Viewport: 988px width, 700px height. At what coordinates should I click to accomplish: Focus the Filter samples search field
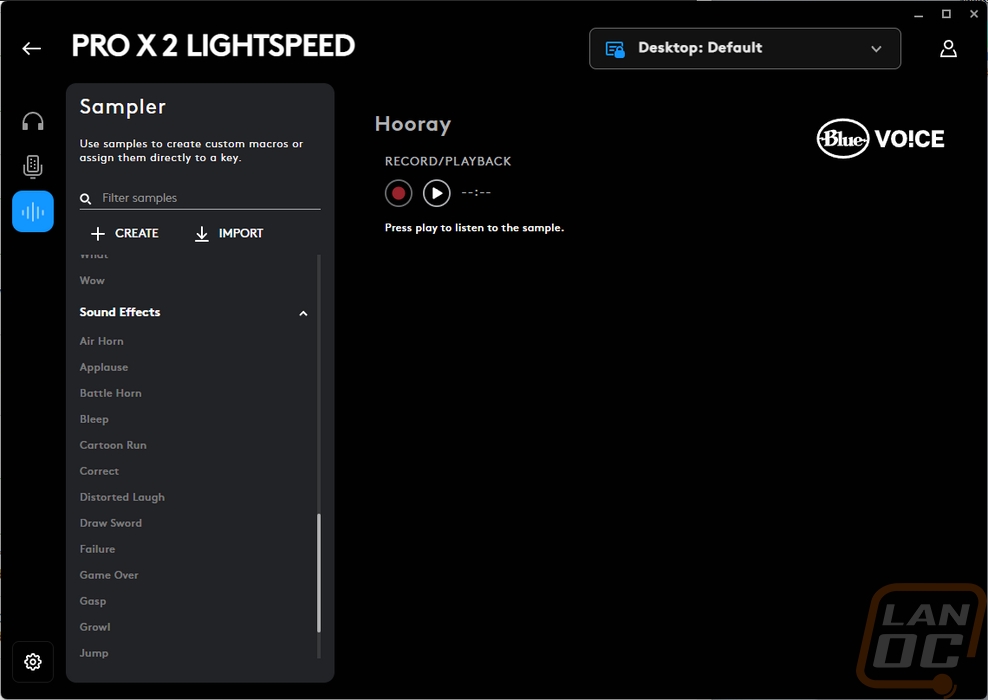200,198
